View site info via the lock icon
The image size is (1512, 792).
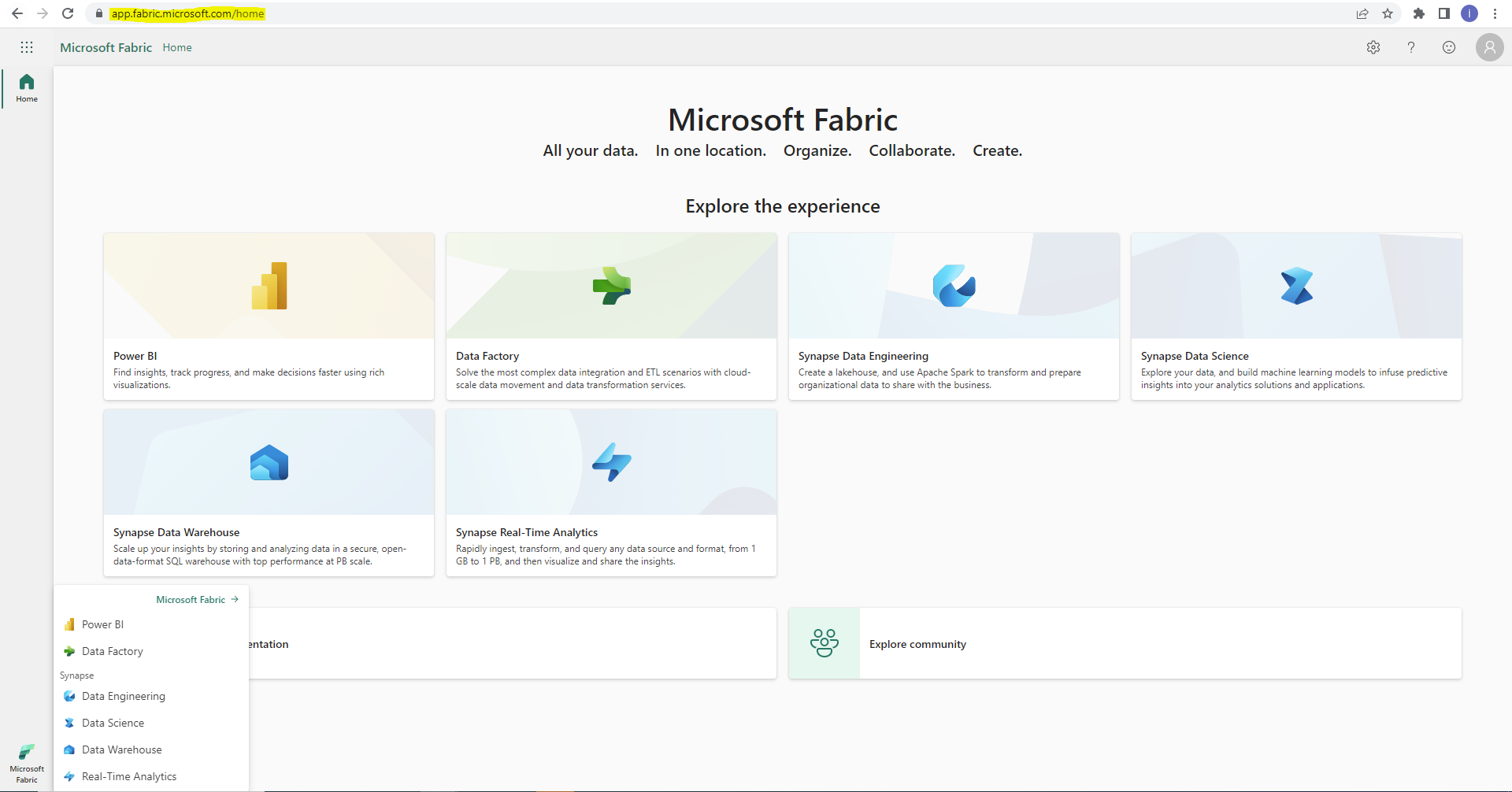pyautogui.click(x=99, y=13)
